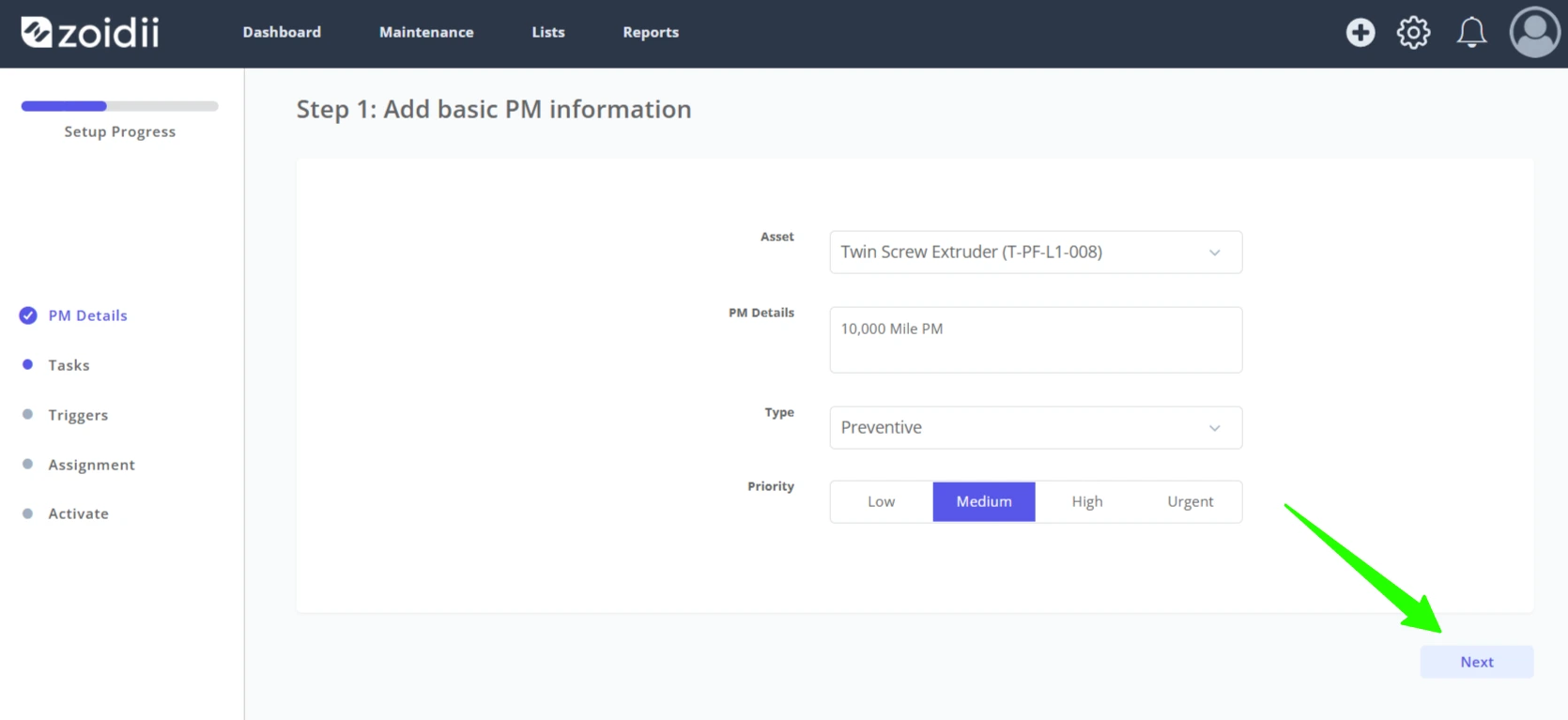Screen dimensions: 1568x720
Task: Set priority to Low
Action: click(881, 501)
